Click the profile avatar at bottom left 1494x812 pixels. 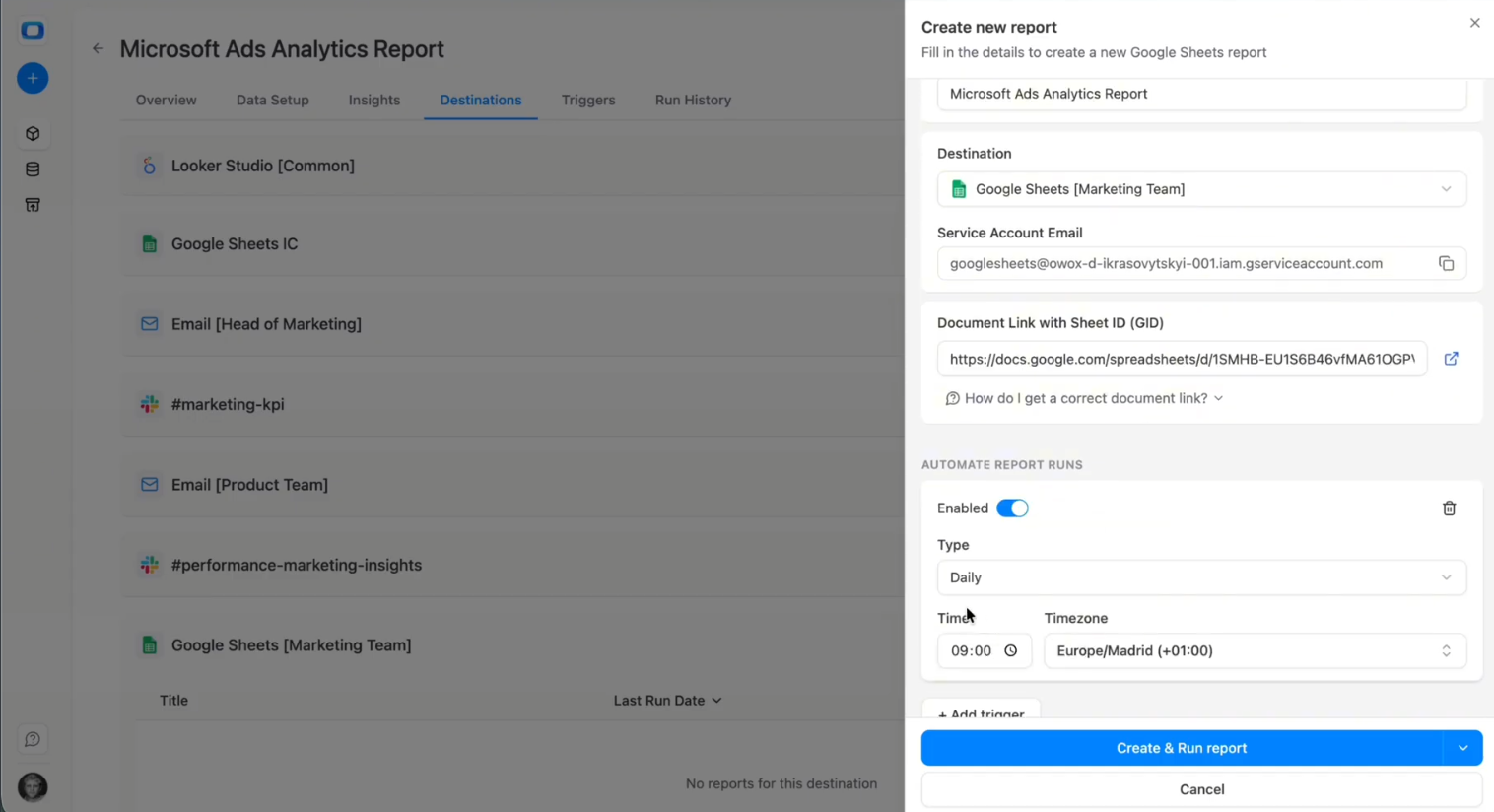pos(33,786)
